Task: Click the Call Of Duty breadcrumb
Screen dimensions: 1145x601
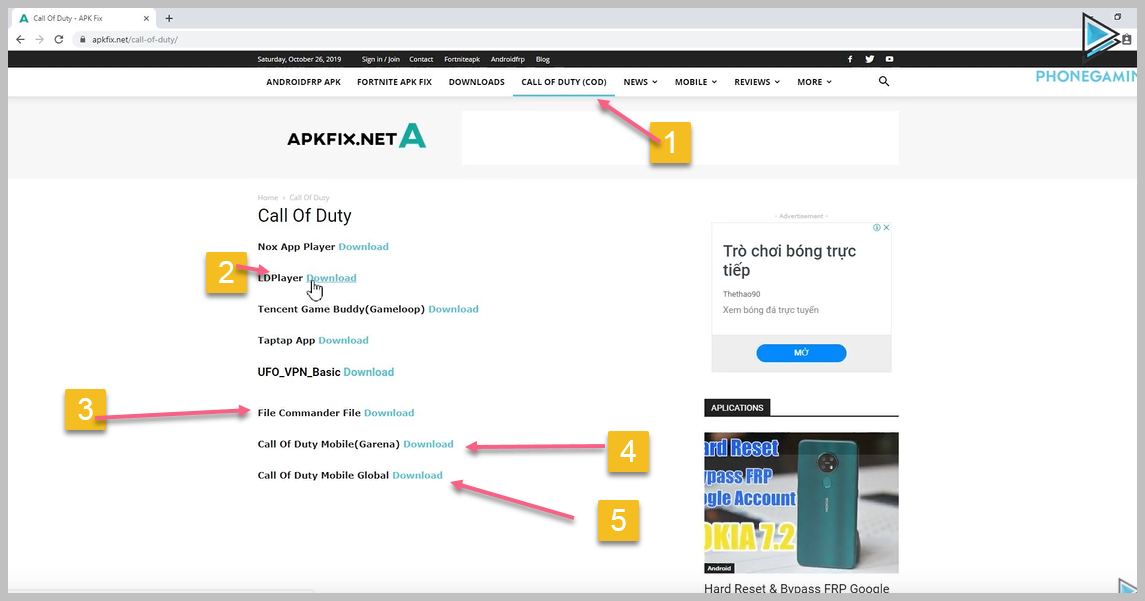Action: (310, 198)
